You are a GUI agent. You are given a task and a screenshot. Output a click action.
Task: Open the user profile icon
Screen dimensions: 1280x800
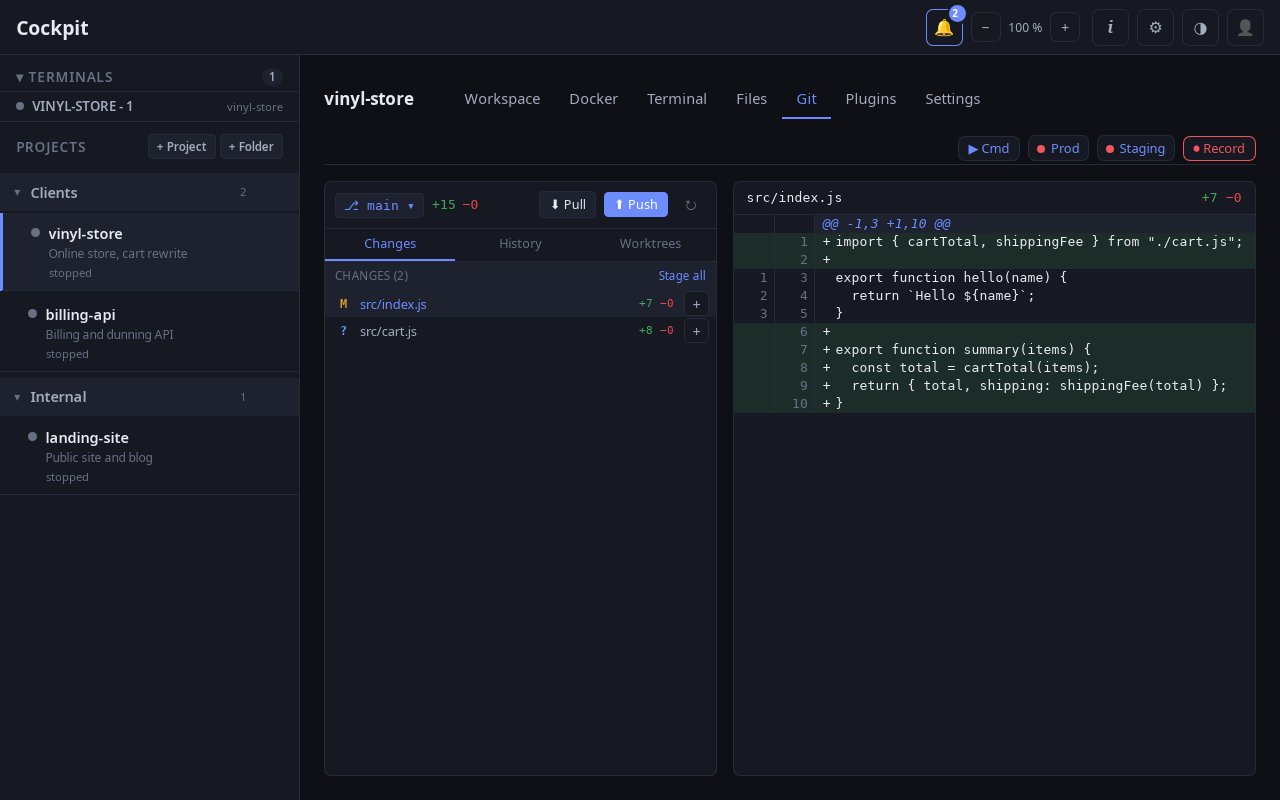coord(1245,28)
